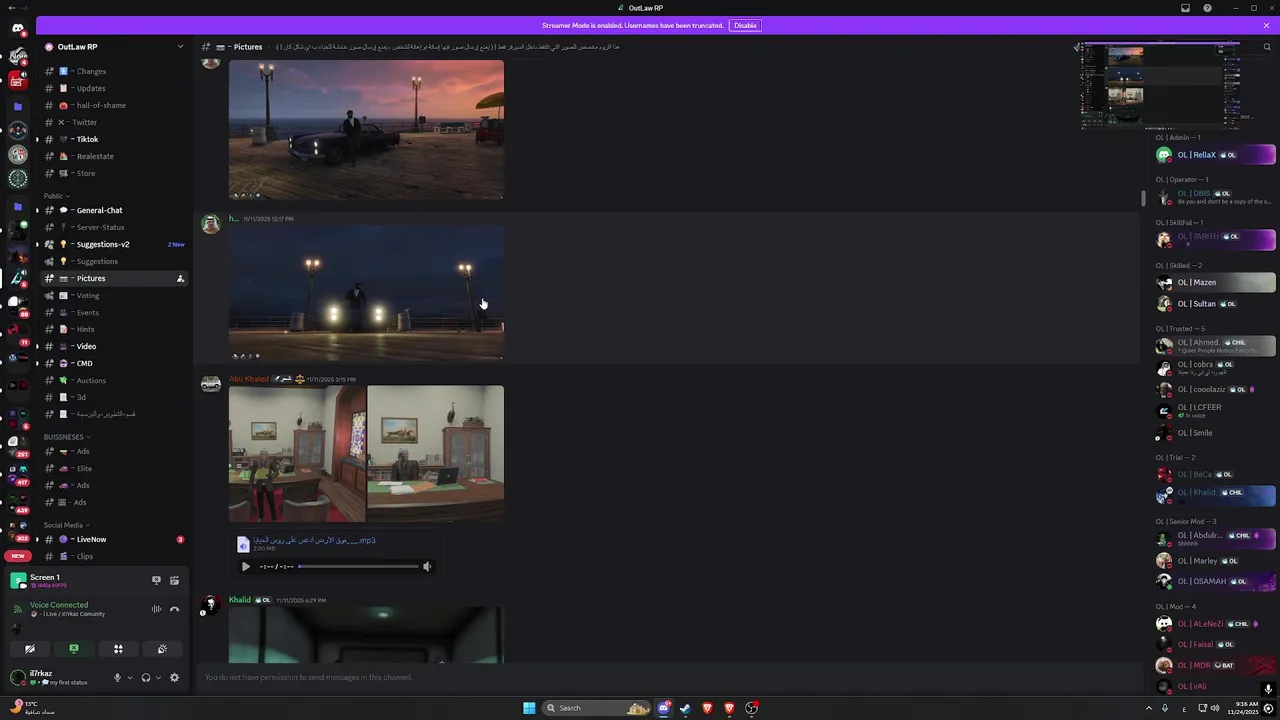Open the Realestate channel
1280x720 pixels.
[113, 156]
